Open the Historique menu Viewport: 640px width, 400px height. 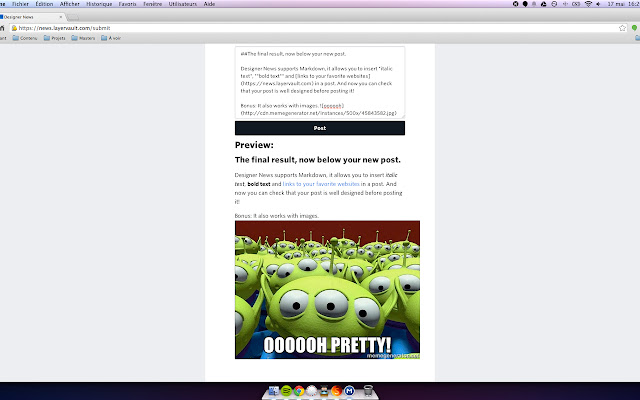(99, 4)
